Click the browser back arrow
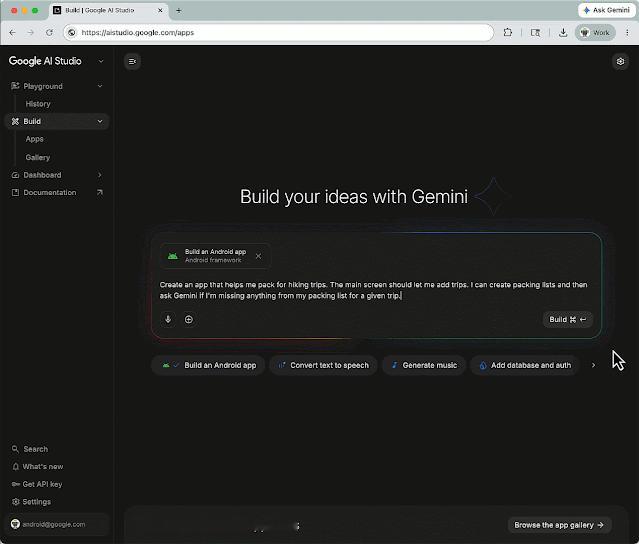The width and height of the screenshot is (639, 544). 13,33
